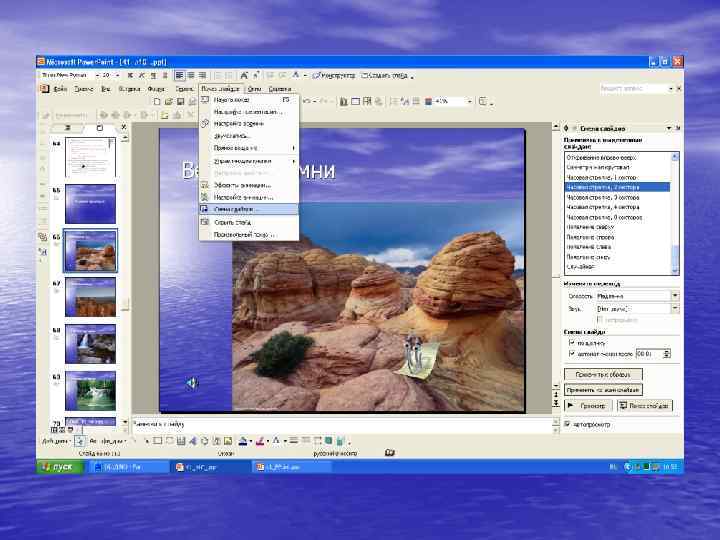Center-align text in the formatting toolbar
The height and width of the screenshot is (540, 720).
pos(191,75)
